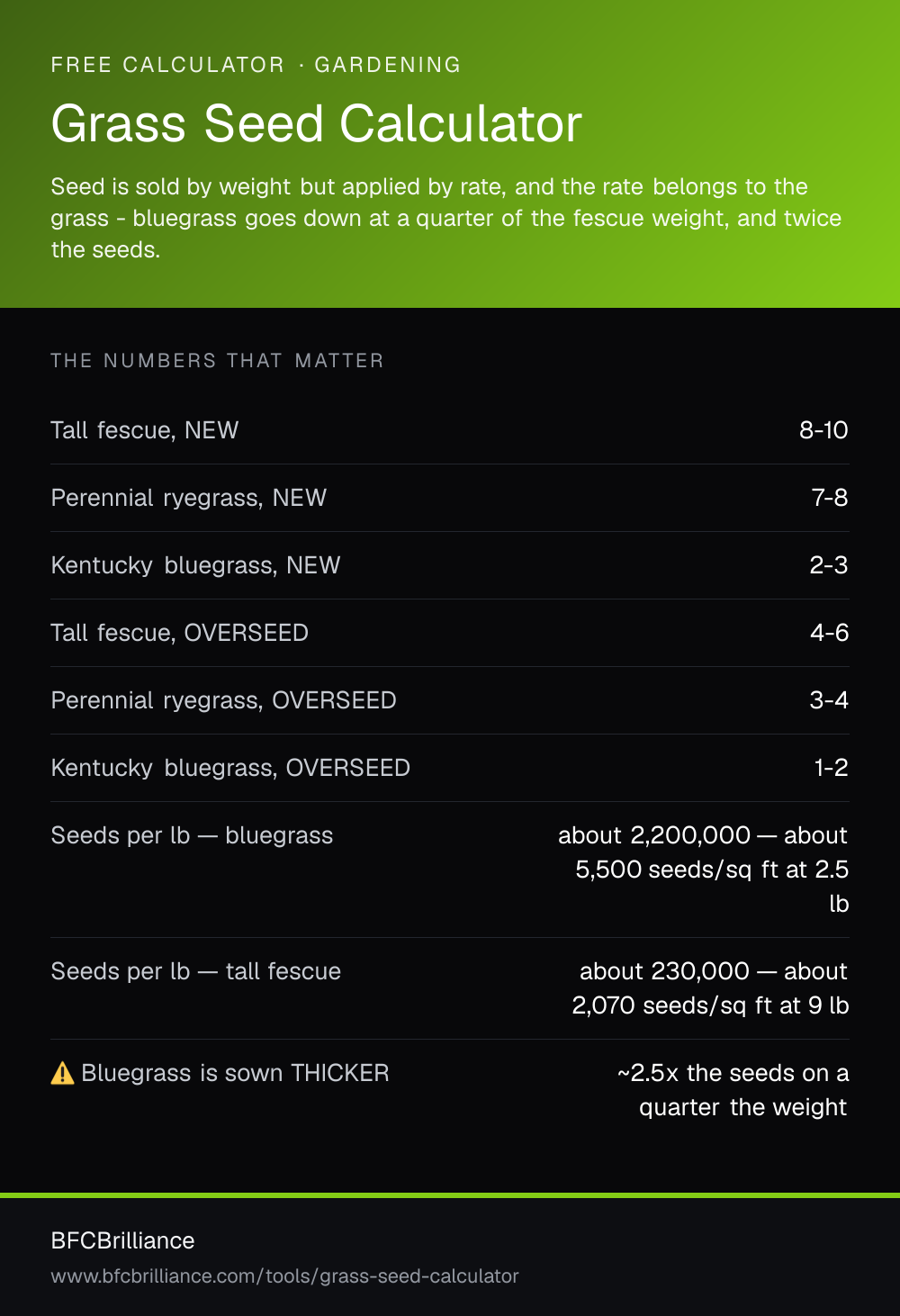900x1316 pixels.
Task: Select the Tall fescue, NEW row
Action: point(450,430)
